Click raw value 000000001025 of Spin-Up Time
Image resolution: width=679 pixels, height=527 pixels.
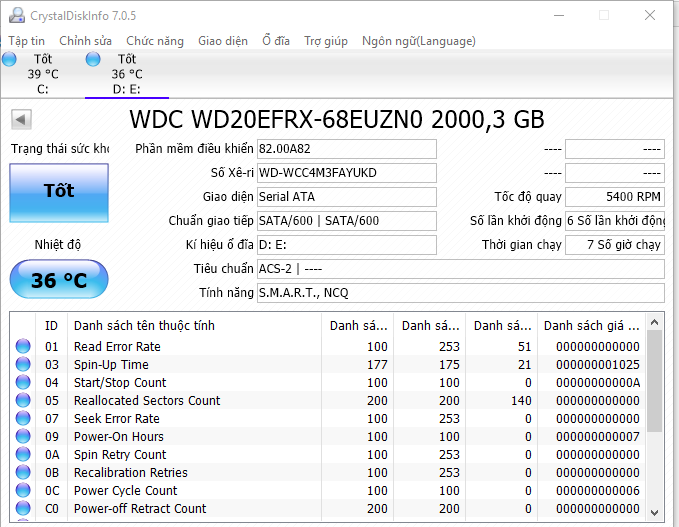pos(598,365)
